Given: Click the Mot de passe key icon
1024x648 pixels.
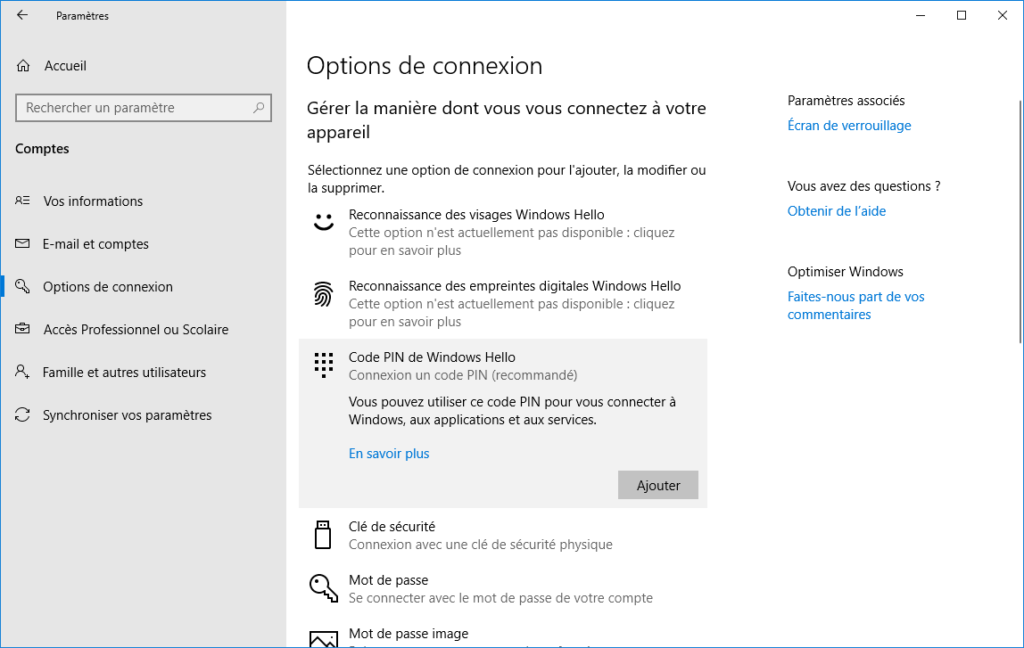Looking at the screenshot, I should (x=323, y=588).
